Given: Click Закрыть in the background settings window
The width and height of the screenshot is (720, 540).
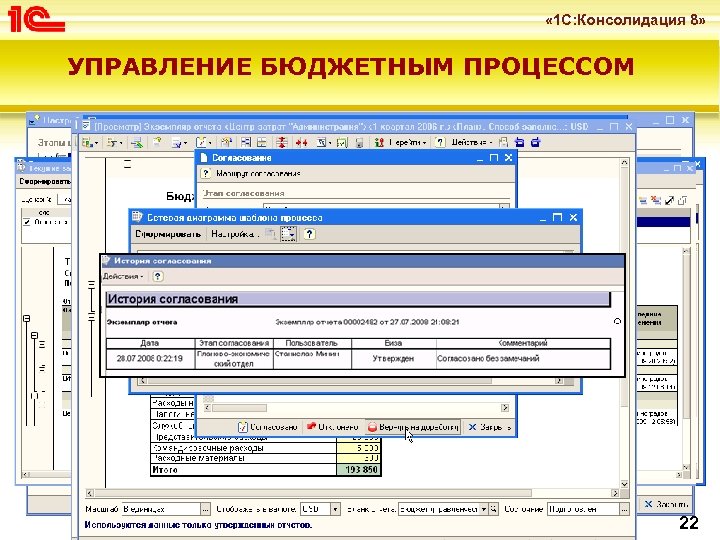Looking at the screenshot, I should [666, 504].
